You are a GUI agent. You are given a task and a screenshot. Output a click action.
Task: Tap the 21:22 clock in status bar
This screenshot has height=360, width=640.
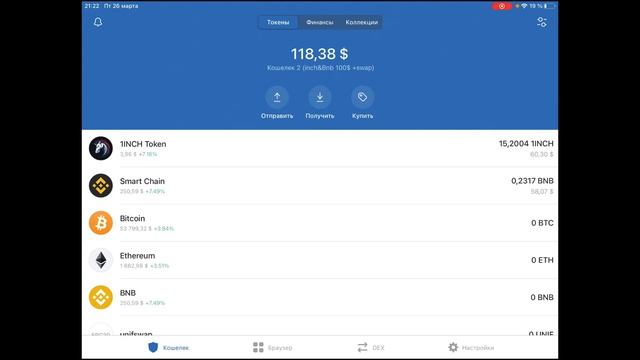pos(92,6)
